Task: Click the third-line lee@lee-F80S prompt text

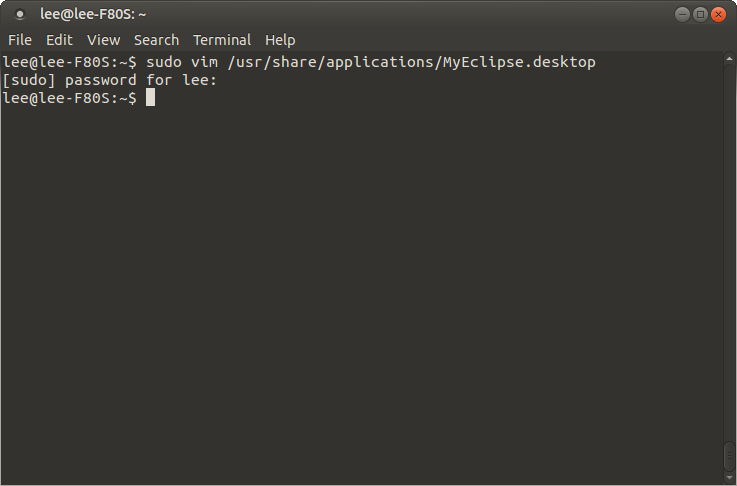Action: 70,98
